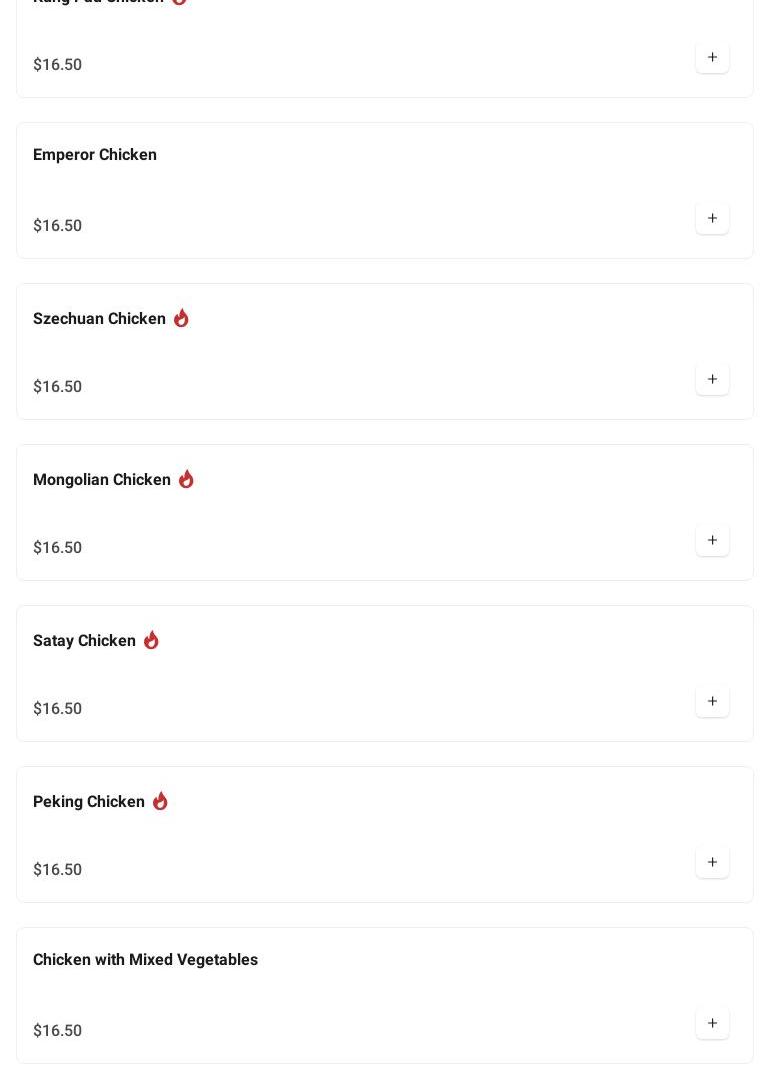Click Emperor Chicken $16.50 price
Screen dimensions: 770x1087
(x=58, y=226)
